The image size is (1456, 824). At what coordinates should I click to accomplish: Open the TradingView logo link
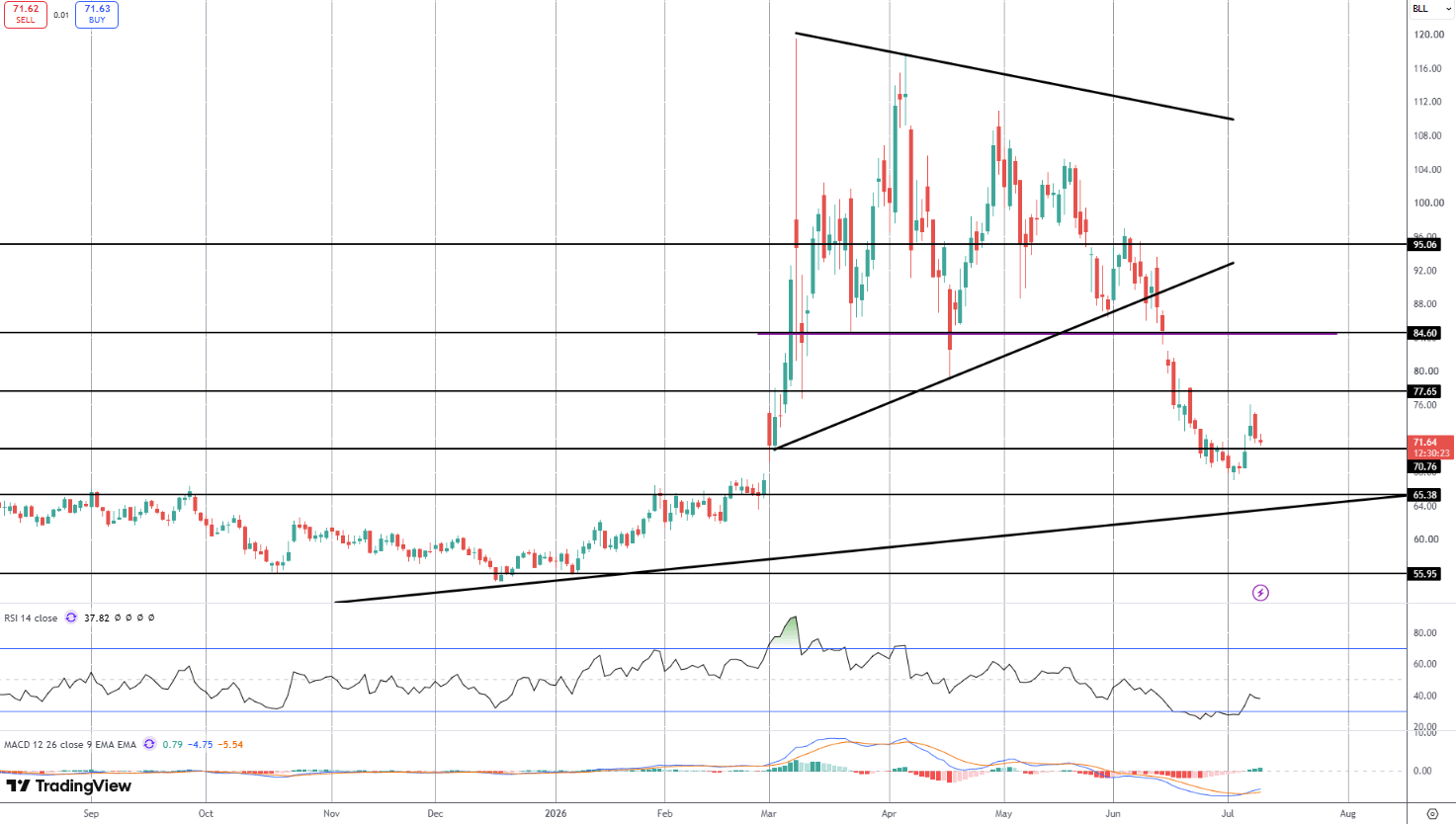69,786
